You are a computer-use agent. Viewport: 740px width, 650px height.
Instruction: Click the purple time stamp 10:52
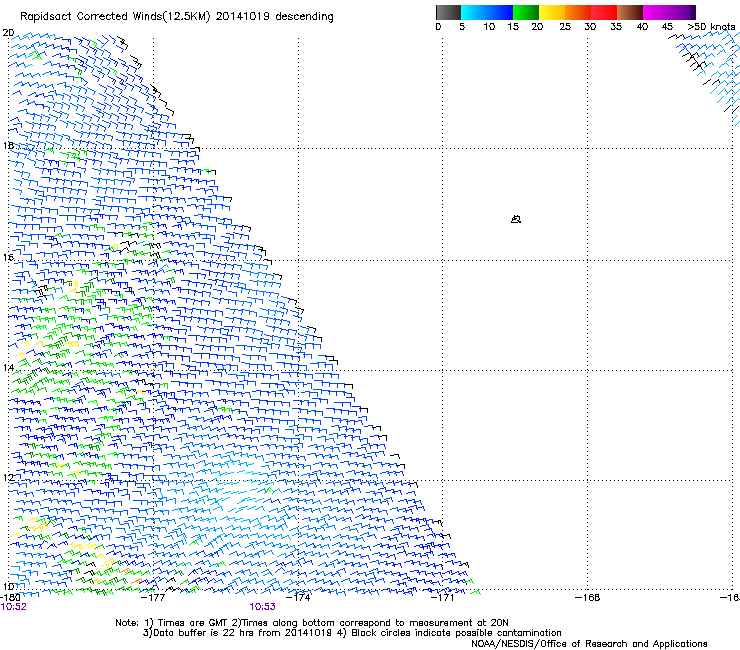point(13,607)
